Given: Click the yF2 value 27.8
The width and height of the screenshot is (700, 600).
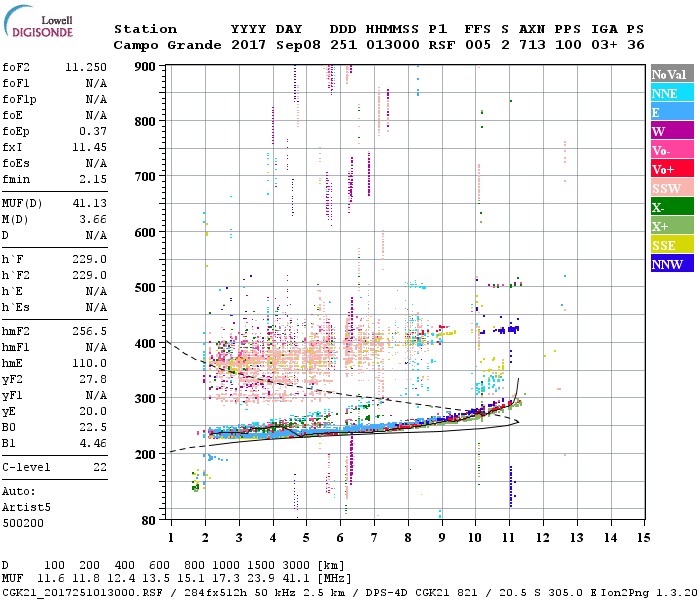Looking at the screenshot, I should [93, 379].
